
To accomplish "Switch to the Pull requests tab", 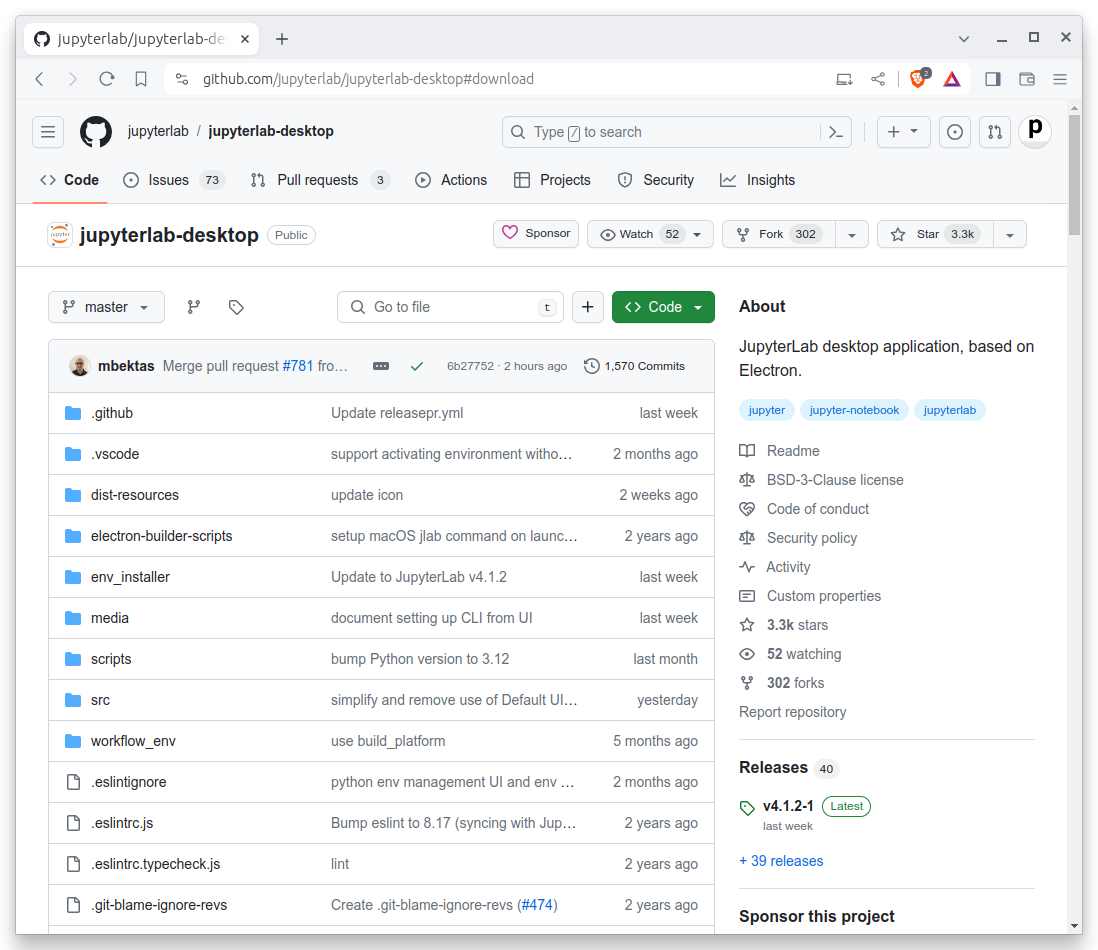I will click(x=319, y=180).
